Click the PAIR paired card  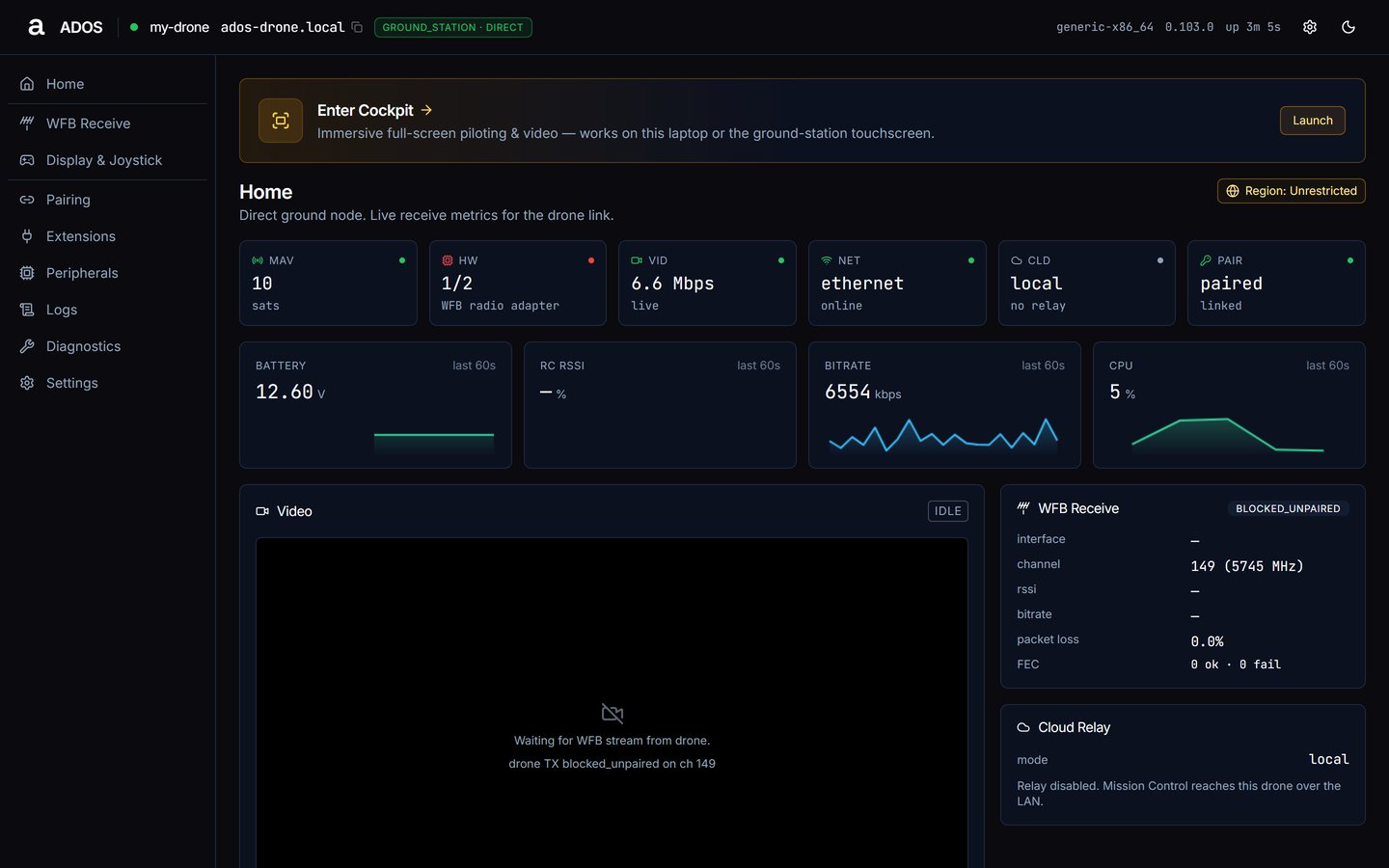(1276, 283)
